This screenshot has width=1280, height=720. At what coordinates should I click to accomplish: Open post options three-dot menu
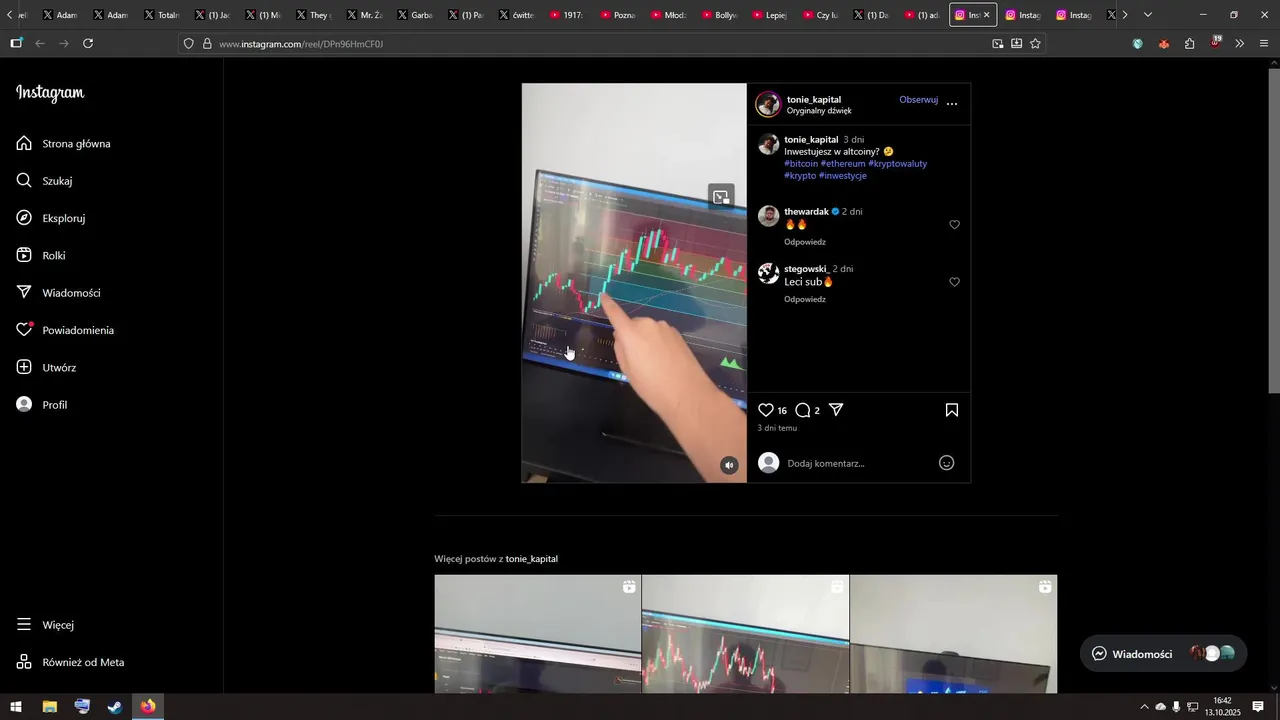click(952, 104)
